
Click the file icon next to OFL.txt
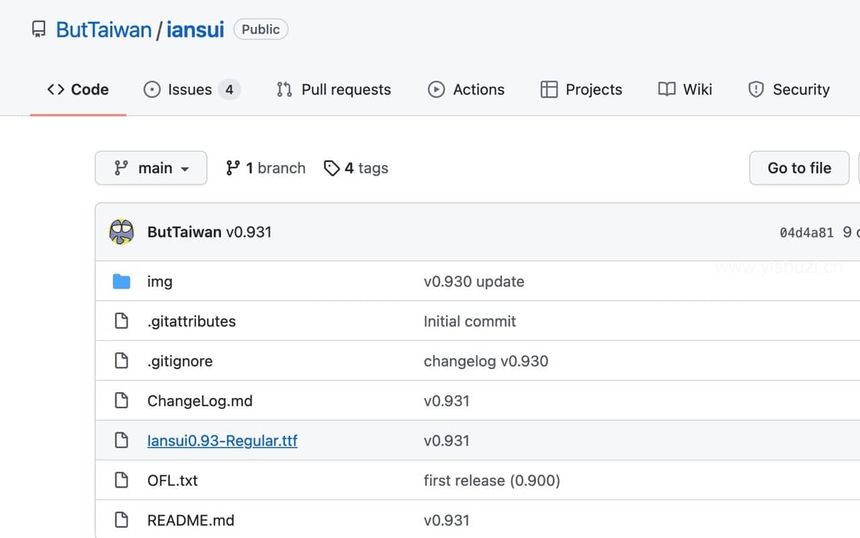click(121, 481)
